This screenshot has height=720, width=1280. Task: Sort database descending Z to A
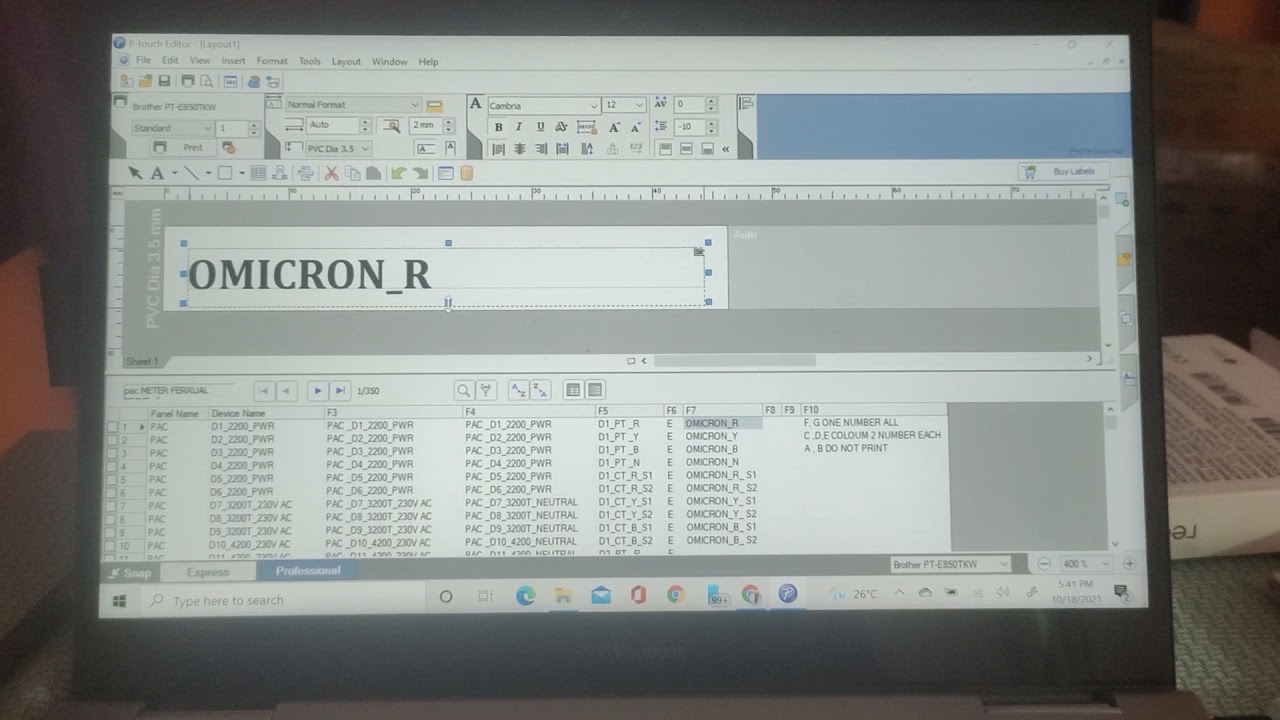click(x=540, y=391)
